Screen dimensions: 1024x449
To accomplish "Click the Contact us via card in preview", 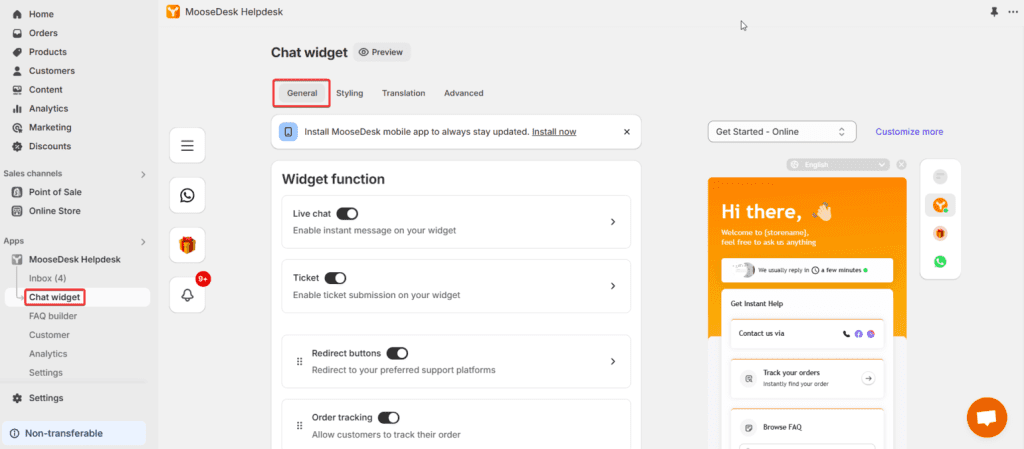I will (807, 334).
